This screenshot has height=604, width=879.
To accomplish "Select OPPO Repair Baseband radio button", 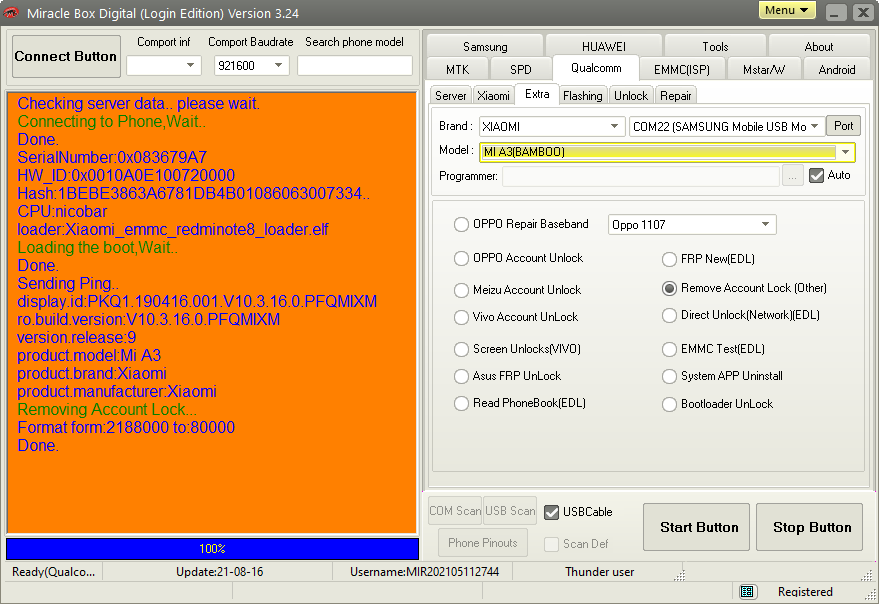I will tap(461, 224).
